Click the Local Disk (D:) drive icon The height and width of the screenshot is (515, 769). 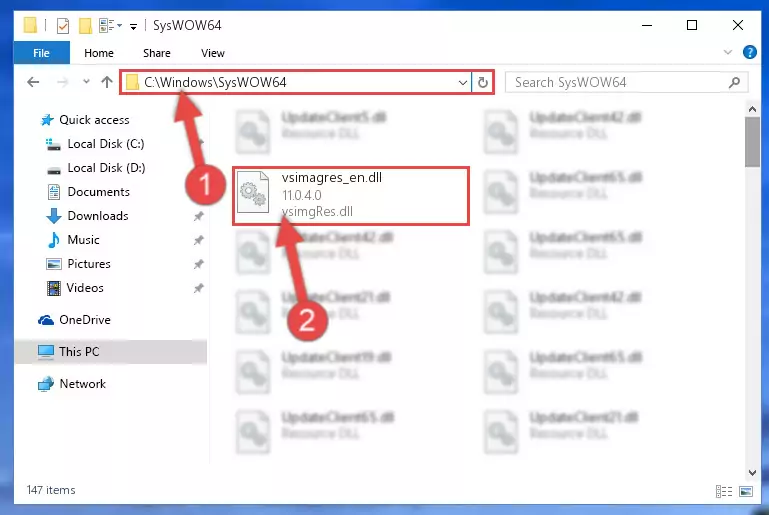[x=53, y=170]
